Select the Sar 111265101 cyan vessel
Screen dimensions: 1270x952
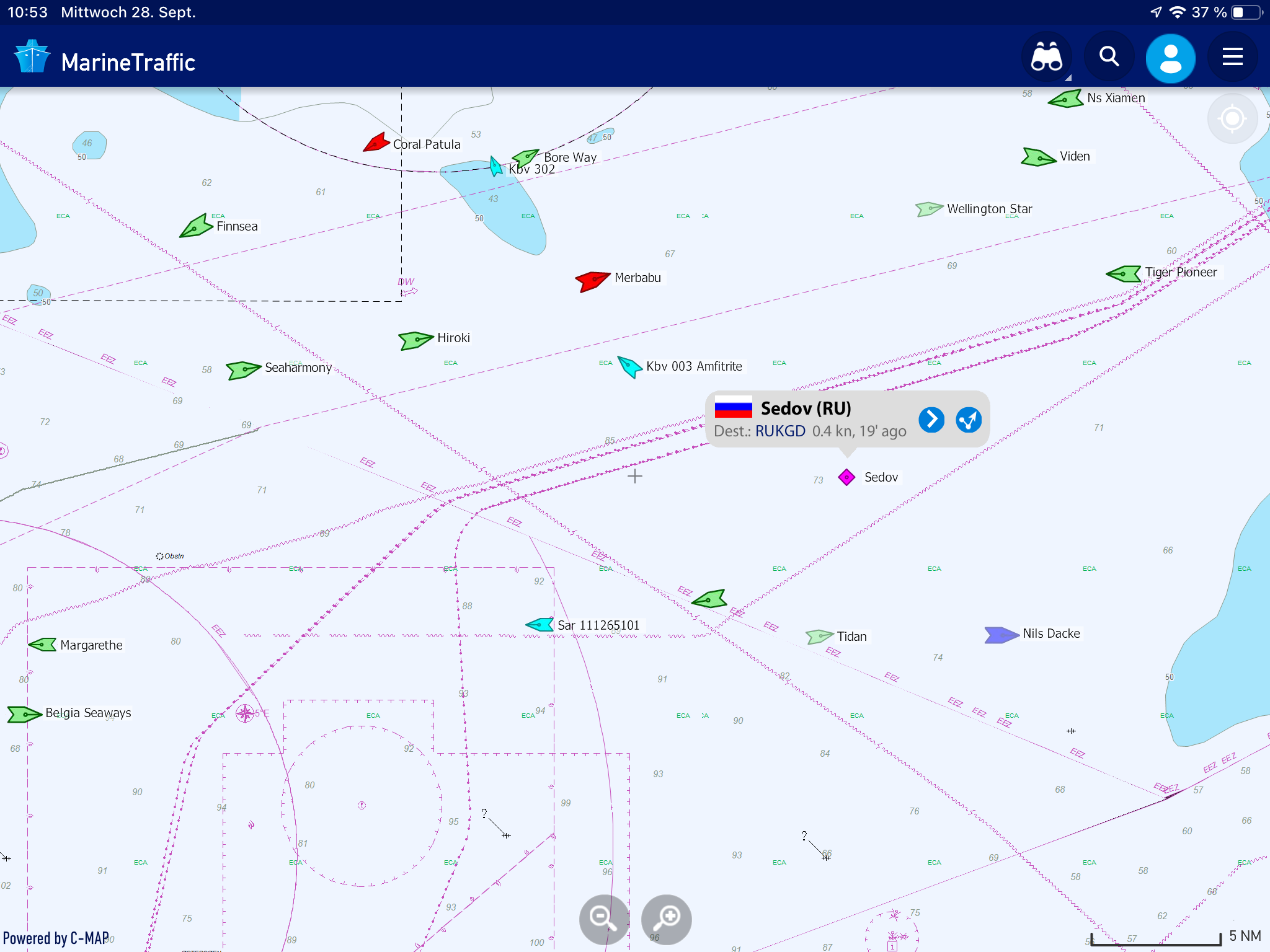point(540,624)
